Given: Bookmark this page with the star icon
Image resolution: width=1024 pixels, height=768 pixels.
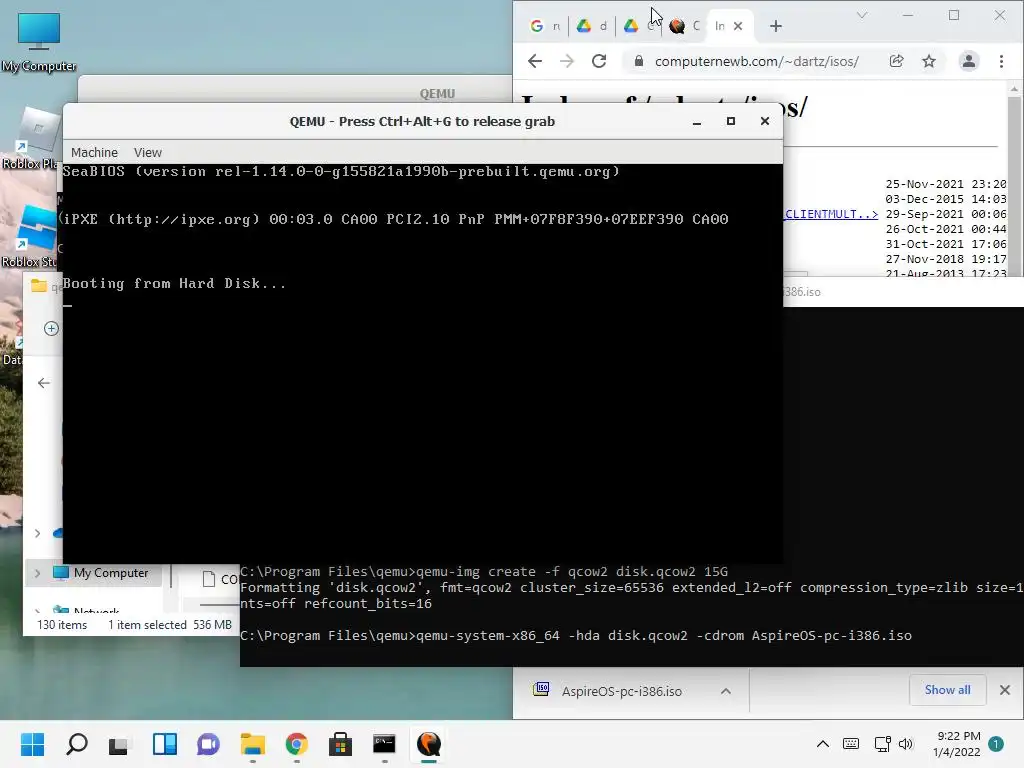Looking at the screenshot, I should 929,61.
